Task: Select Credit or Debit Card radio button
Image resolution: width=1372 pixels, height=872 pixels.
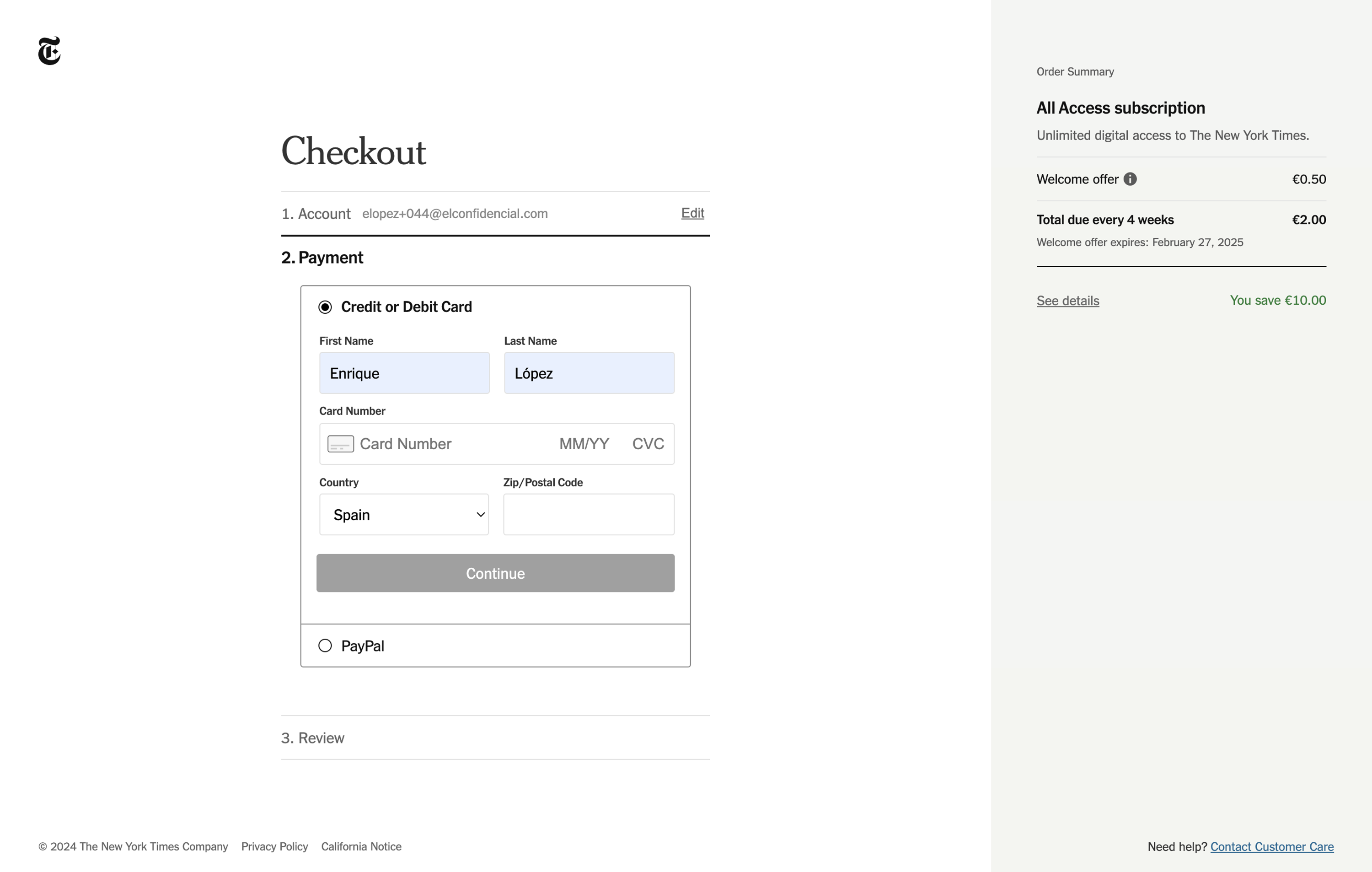Action: click(325, 307)
